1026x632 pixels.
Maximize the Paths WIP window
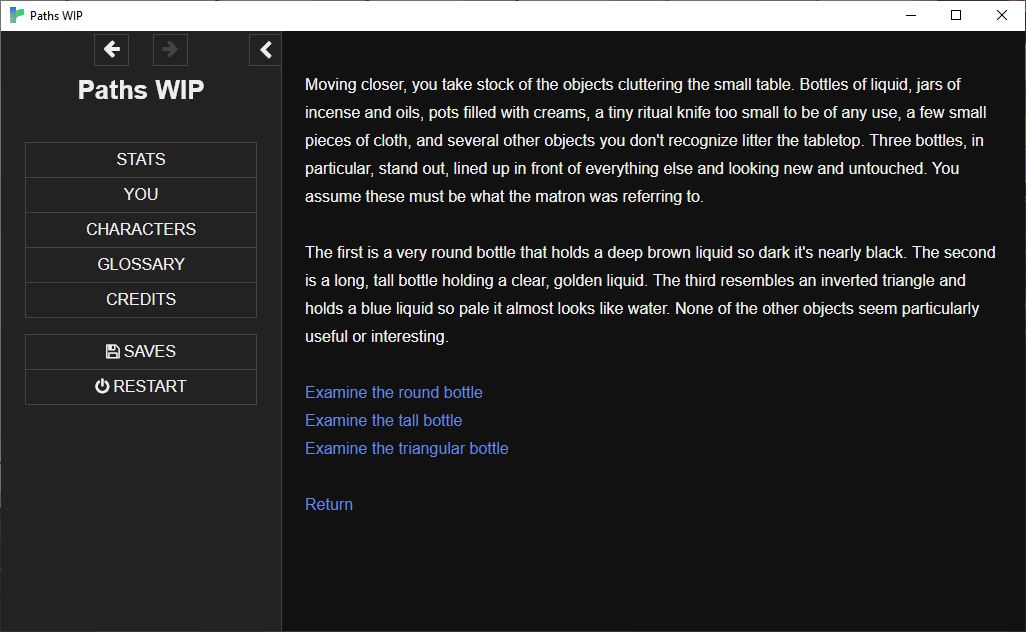click(x=956, y=15)
